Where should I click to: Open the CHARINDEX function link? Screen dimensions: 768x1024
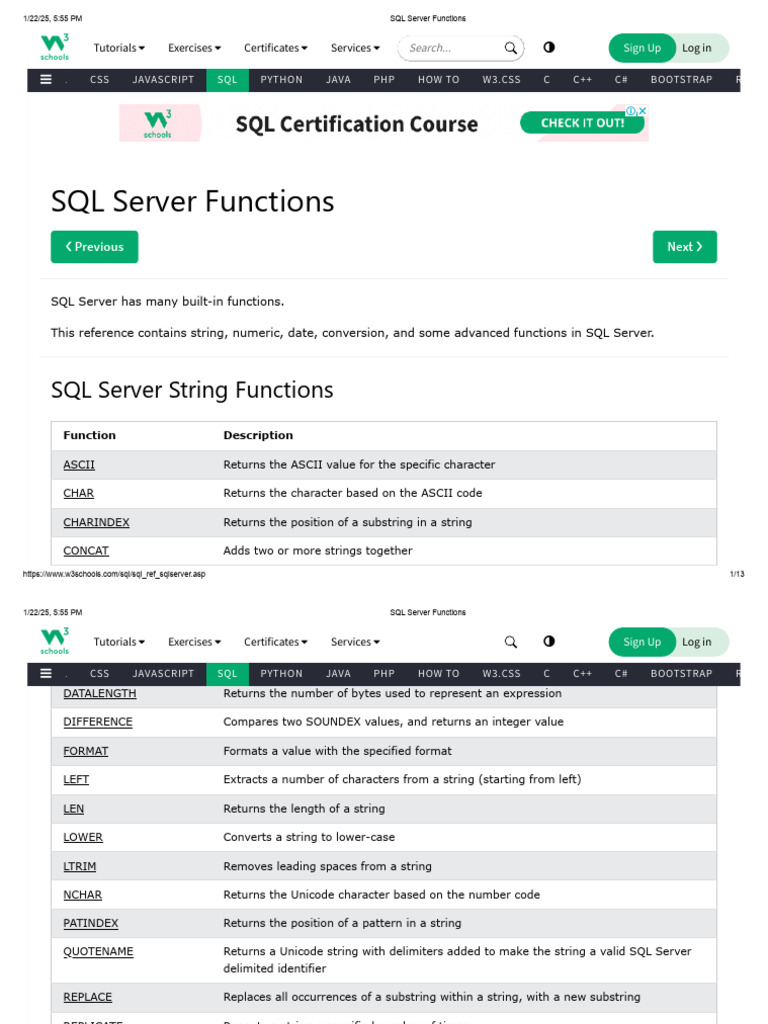coord(96,522)
